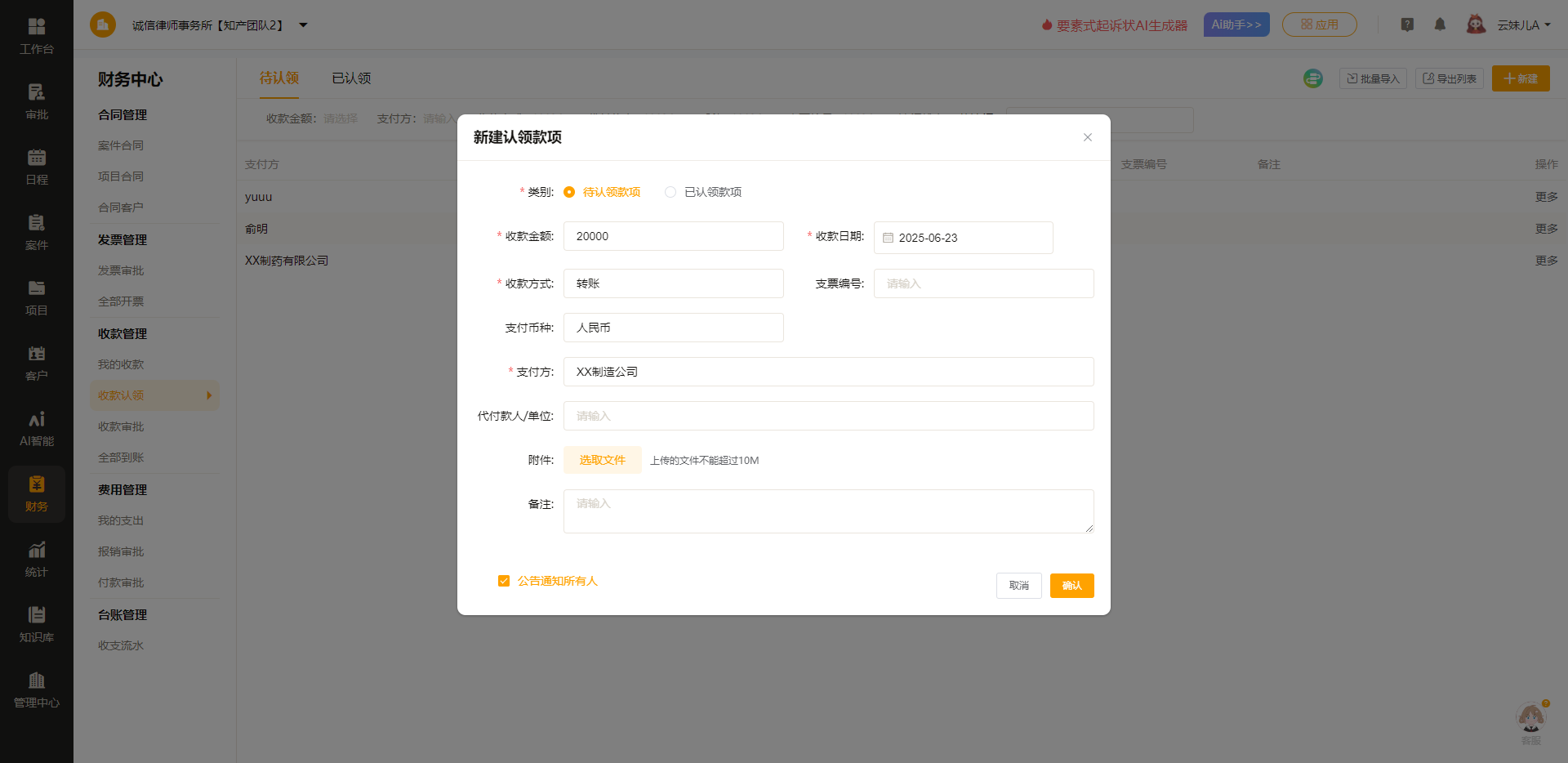Viewport: 1568px width, 763px height.
Task: Click the 支票编号 input field
Action: (983, 283)
